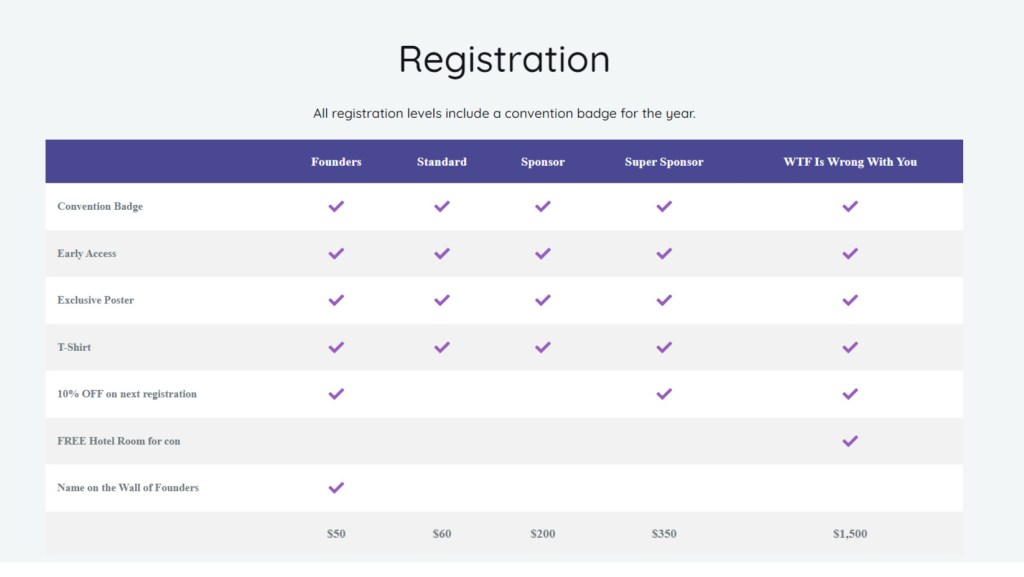Viewport: 1024px width, 577px height.
Task: Click the $350 Super Sponsor price
Action: (664, 534)
